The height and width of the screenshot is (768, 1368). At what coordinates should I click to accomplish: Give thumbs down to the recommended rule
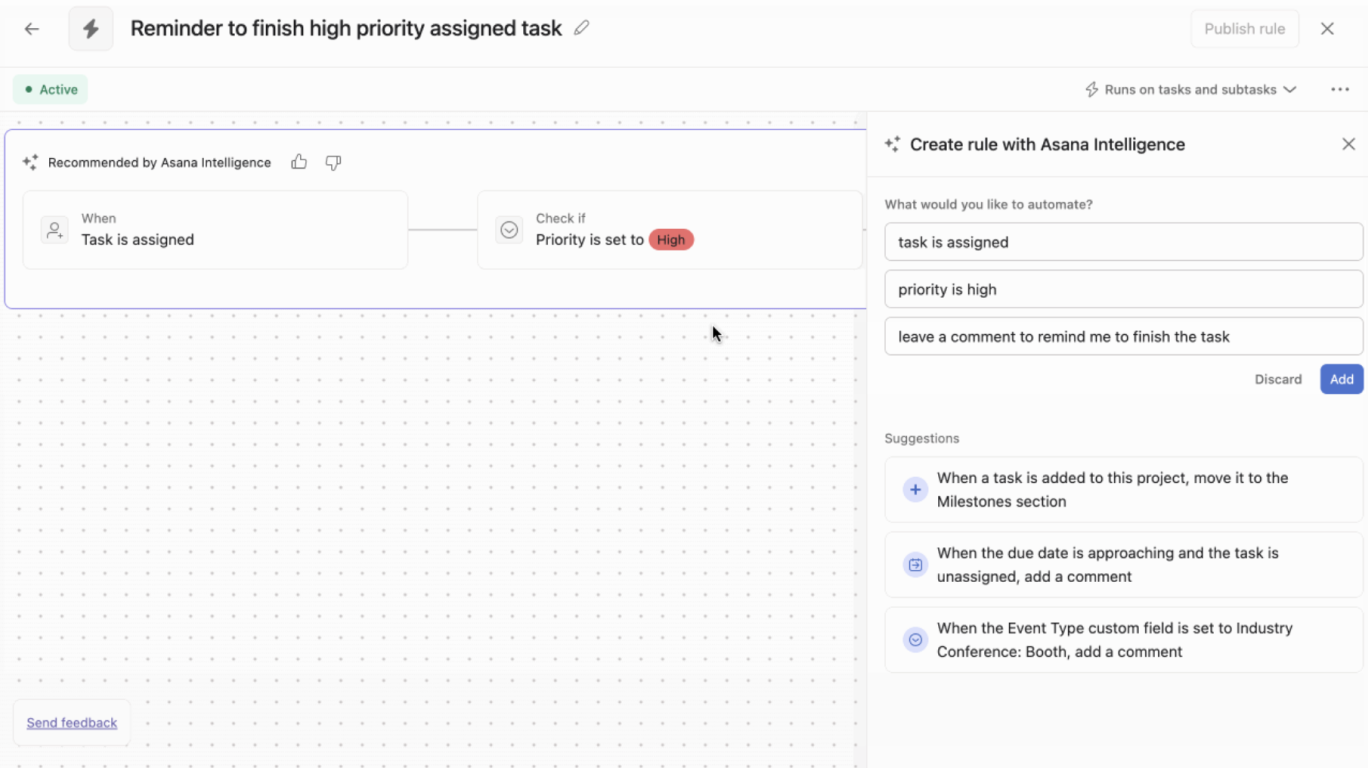point(333,162)
